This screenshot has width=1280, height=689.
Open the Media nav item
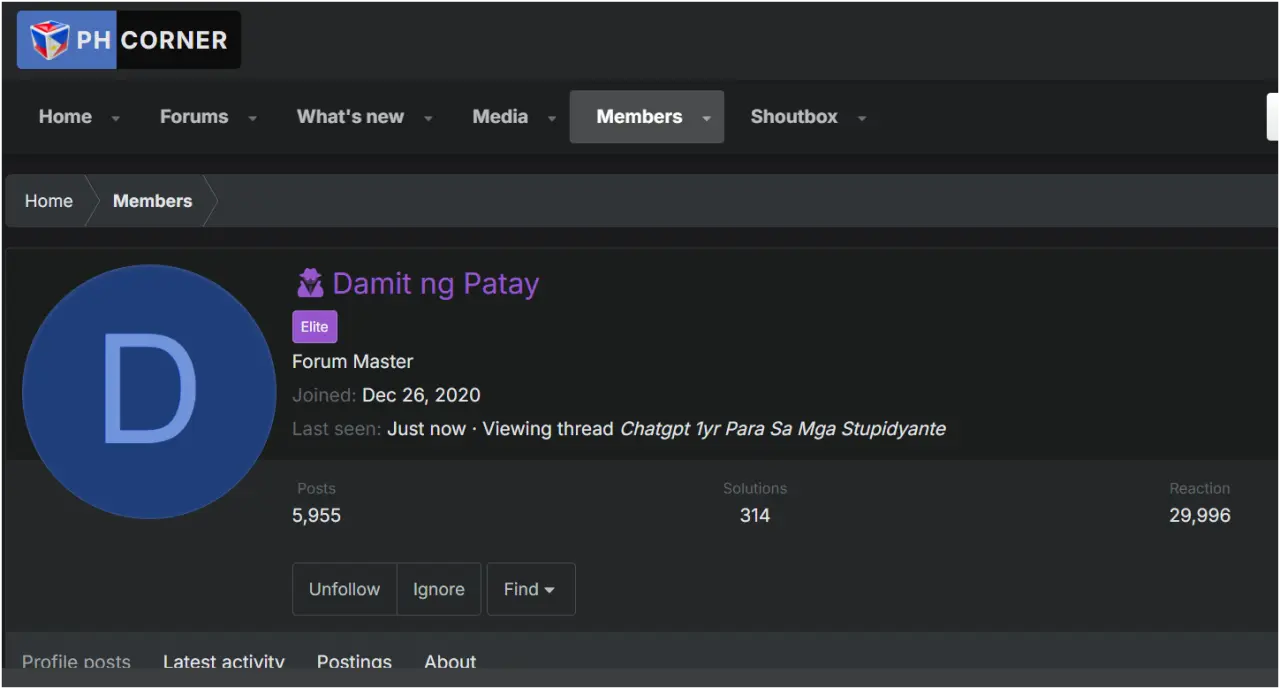(500, 117)
